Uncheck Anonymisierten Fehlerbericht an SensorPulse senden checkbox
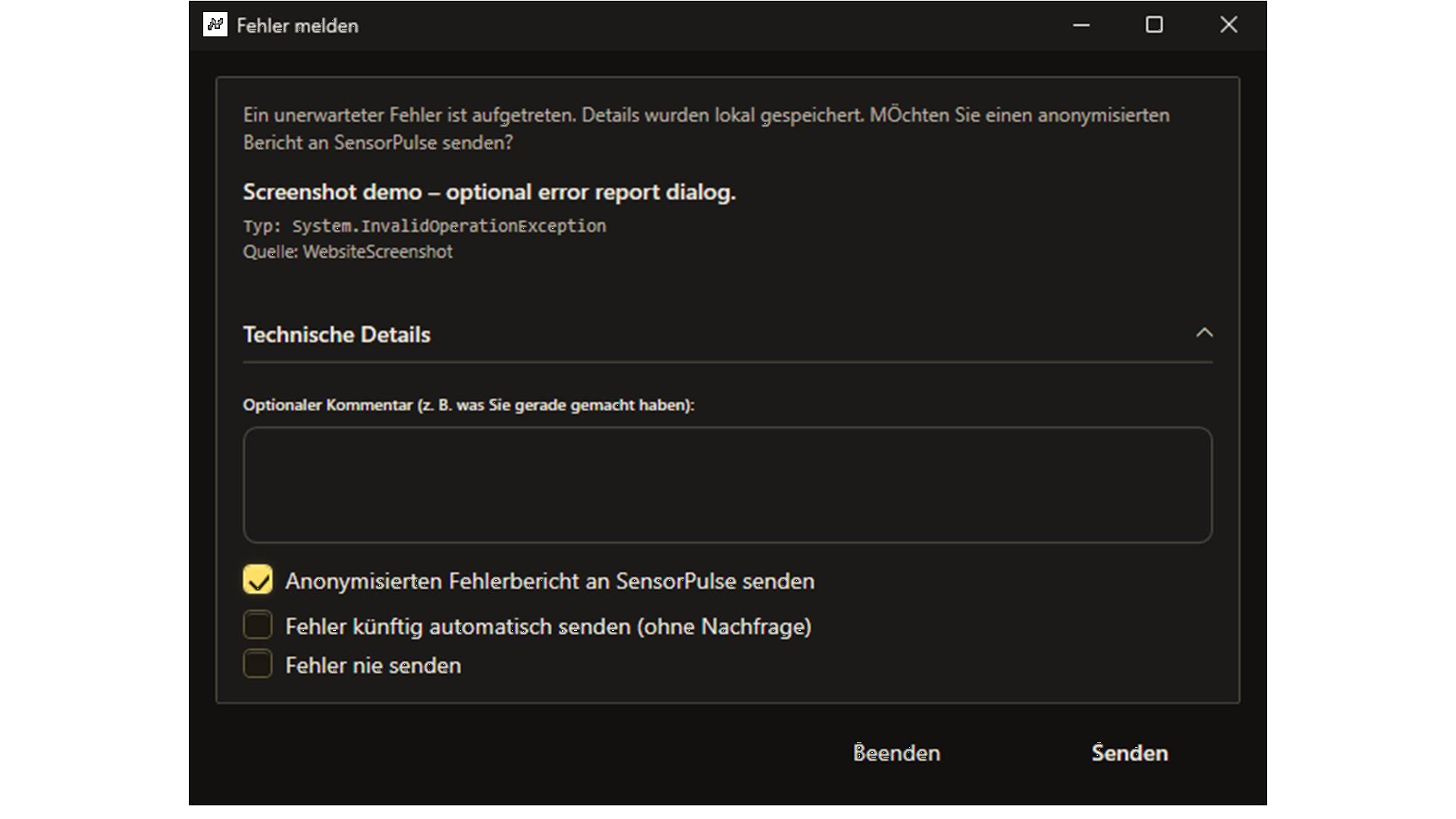 click(258, 580)
